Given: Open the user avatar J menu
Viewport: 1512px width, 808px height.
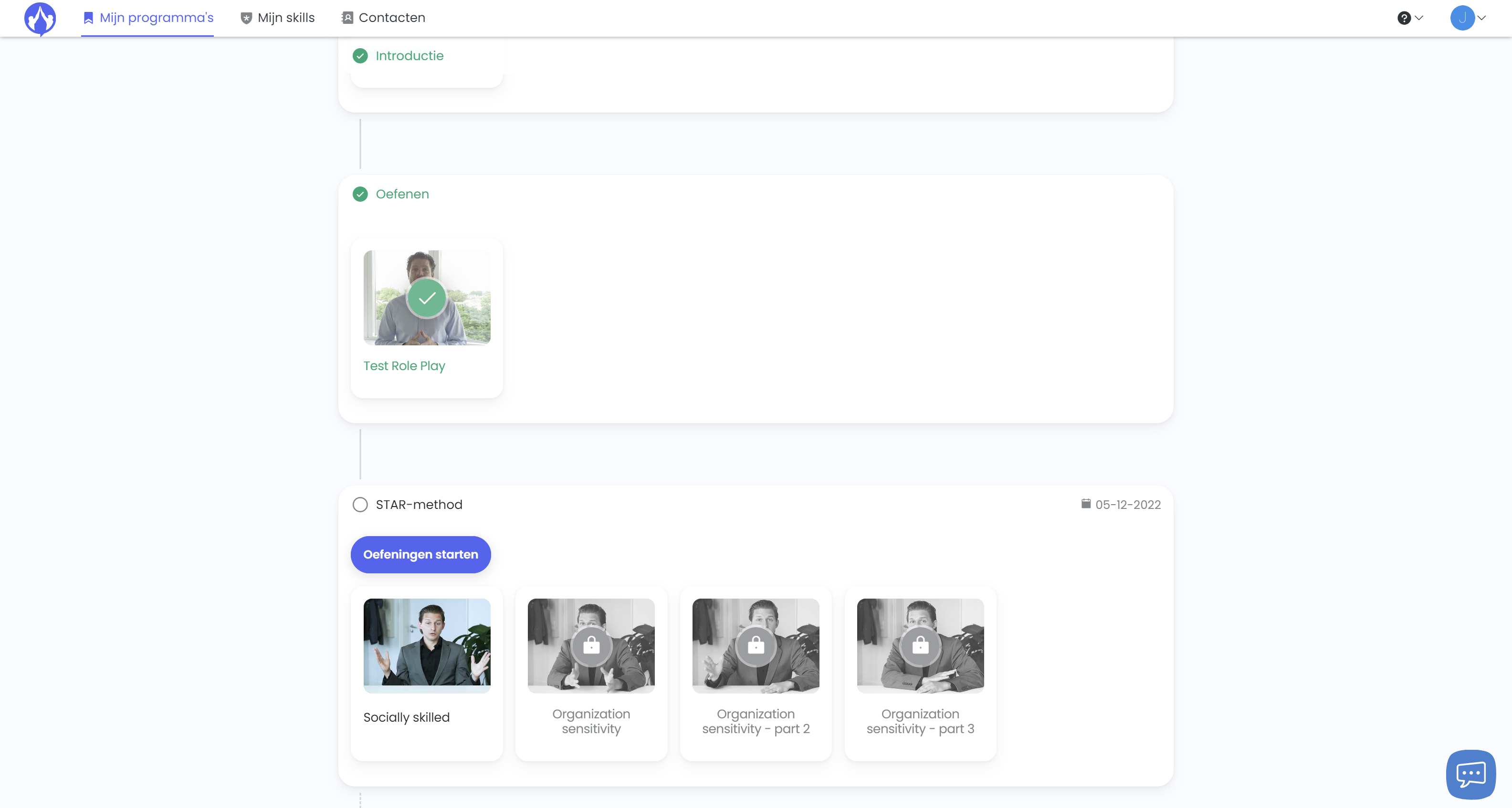Looking at the screenshot, I should [x=1462, y=18].
